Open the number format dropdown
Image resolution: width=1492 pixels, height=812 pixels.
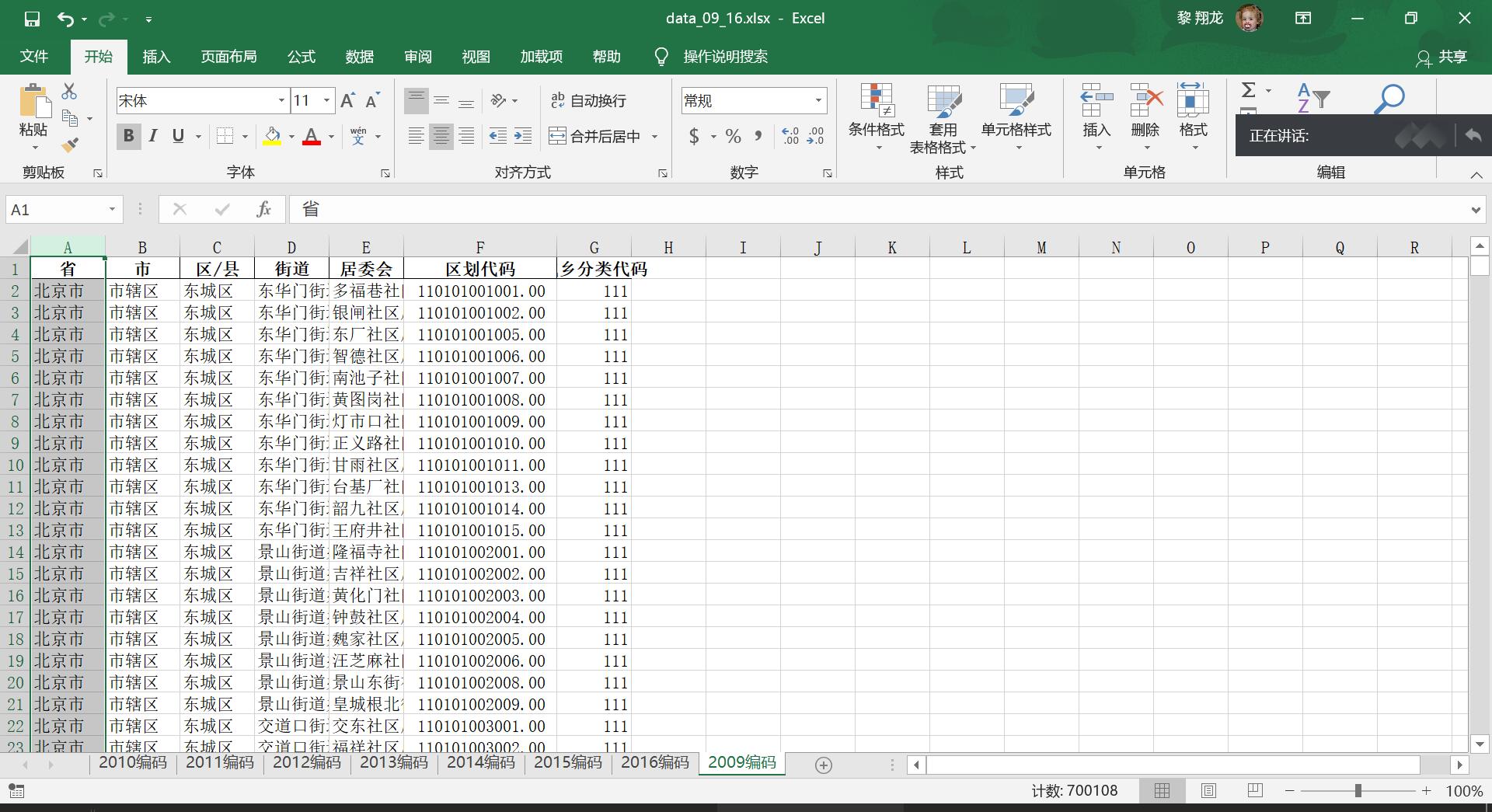[818, 100]
